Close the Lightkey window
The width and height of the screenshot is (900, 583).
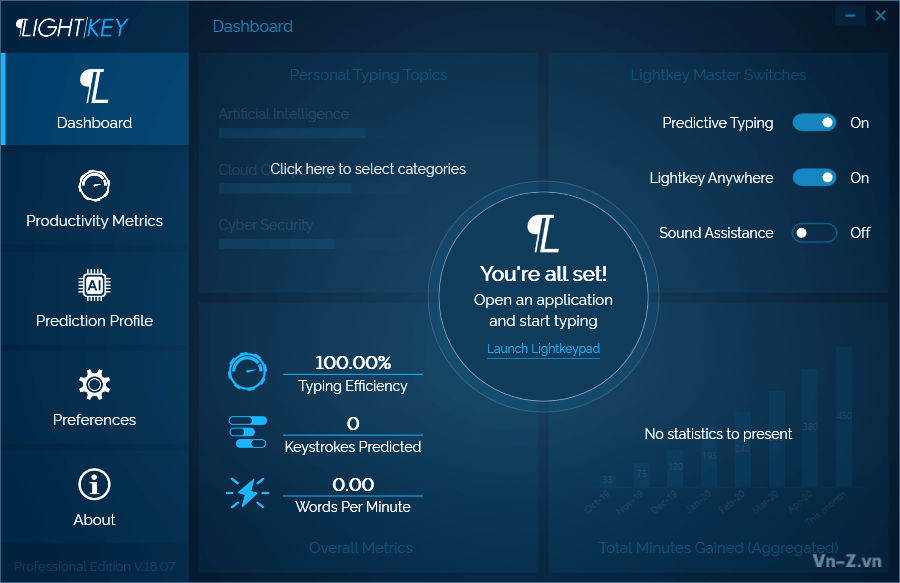click(x=880, y=15)
